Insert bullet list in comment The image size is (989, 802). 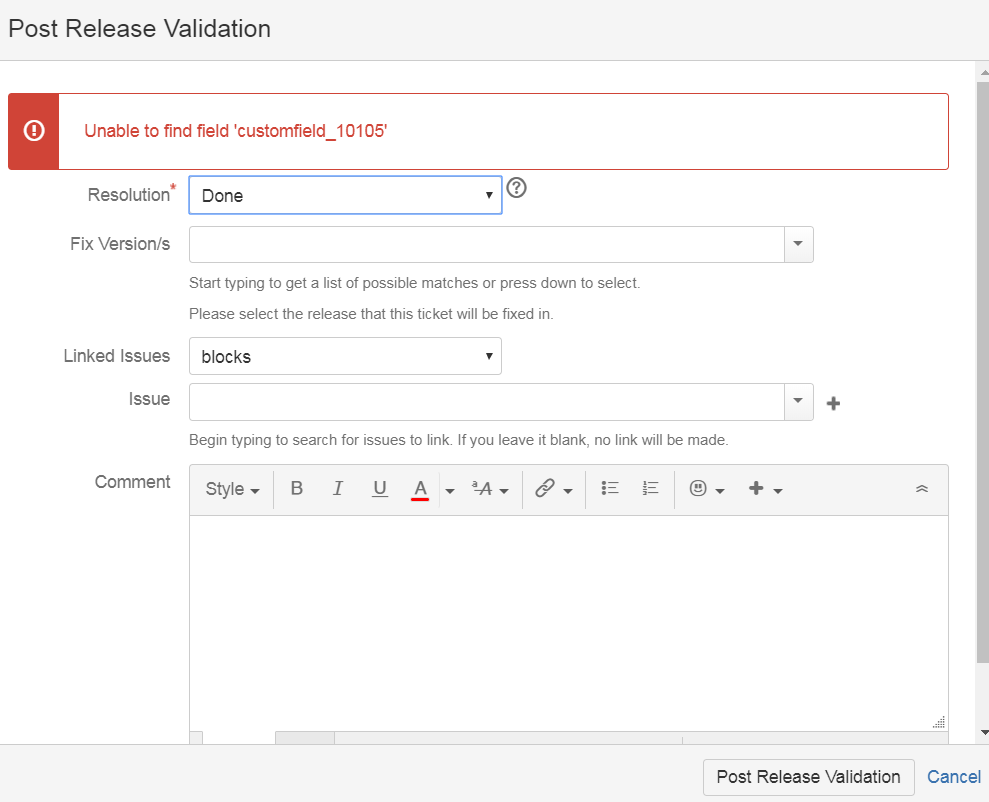coord(610,489)
